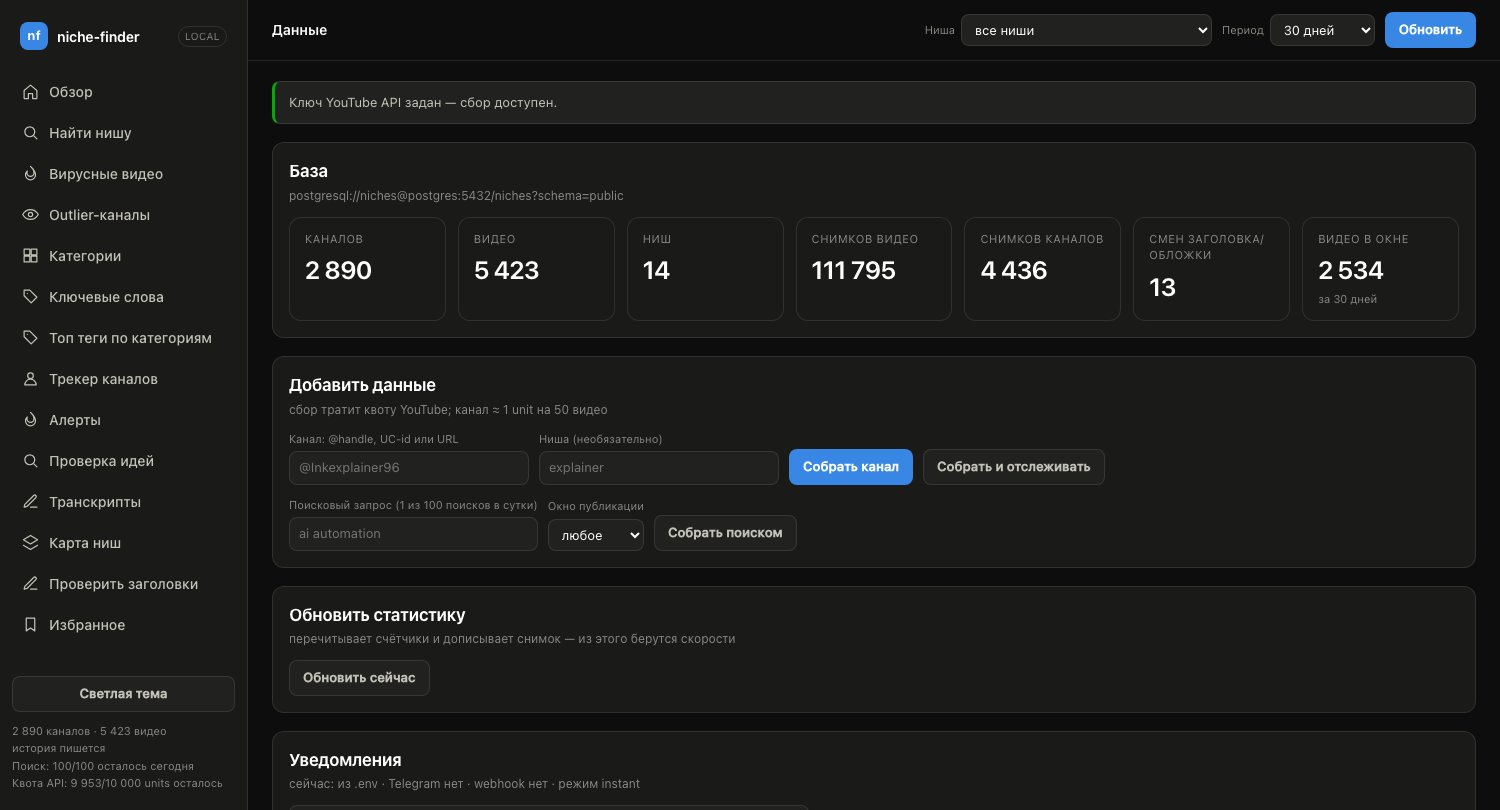
Task: Click the home icon next to Обзор
Action: coord(30,92)
